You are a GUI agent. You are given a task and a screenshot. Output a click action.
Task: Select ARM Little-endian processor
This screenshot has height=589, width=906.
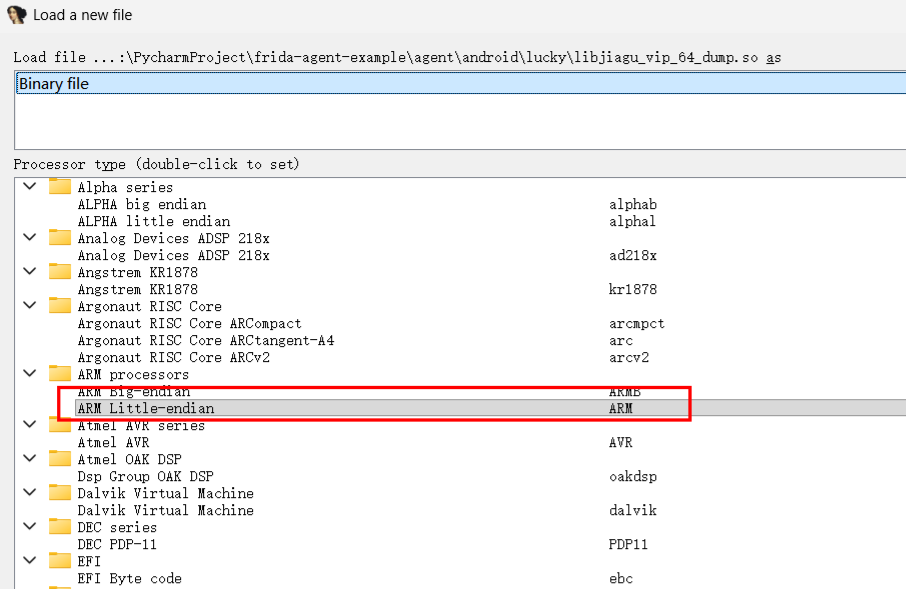(x=146, y=408)
